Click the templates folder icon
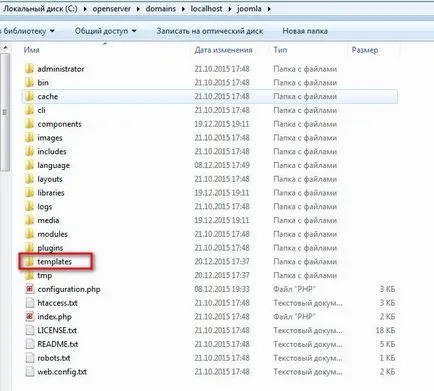 click(29, 262)
